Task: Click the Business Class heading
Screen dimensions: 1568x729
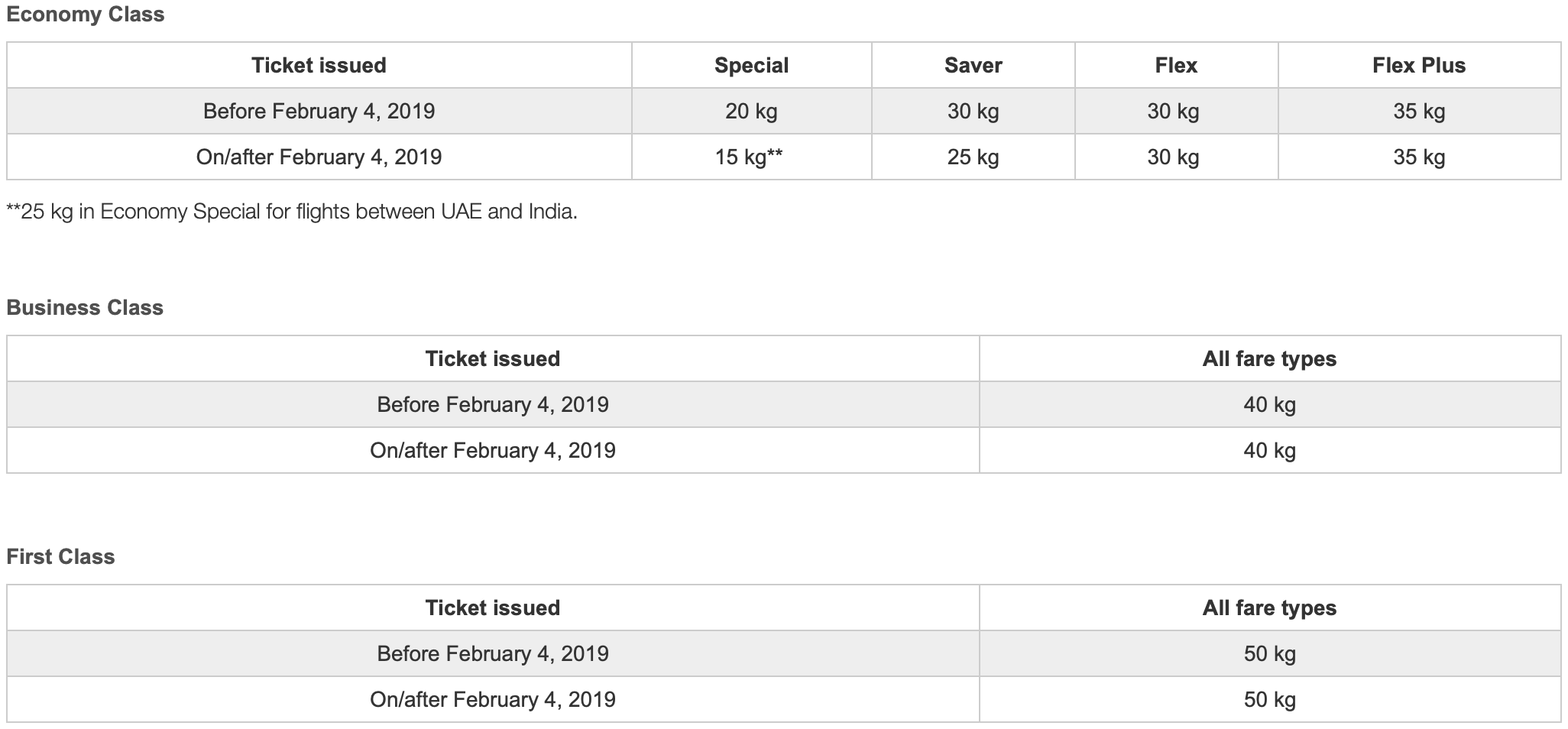Action: tap(85, 307)
